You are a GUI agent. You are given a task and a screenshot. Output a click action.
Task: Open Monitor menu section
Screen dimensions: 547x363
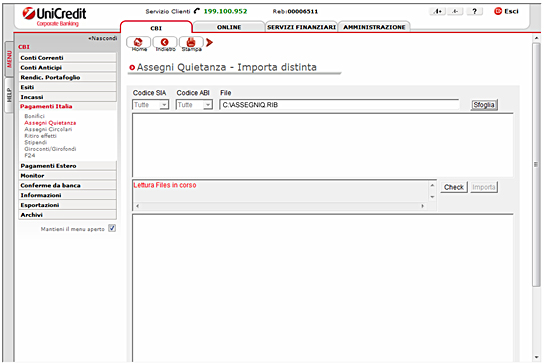(67, 175)
